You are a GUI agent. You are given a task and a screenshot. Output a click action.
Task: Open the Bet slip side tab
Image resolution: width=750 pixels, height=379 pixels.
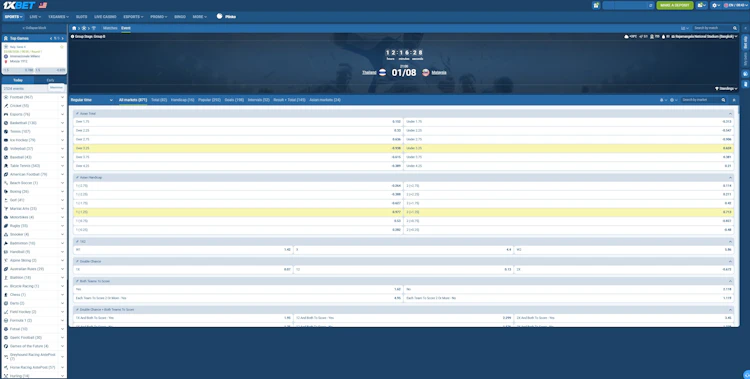745,42
